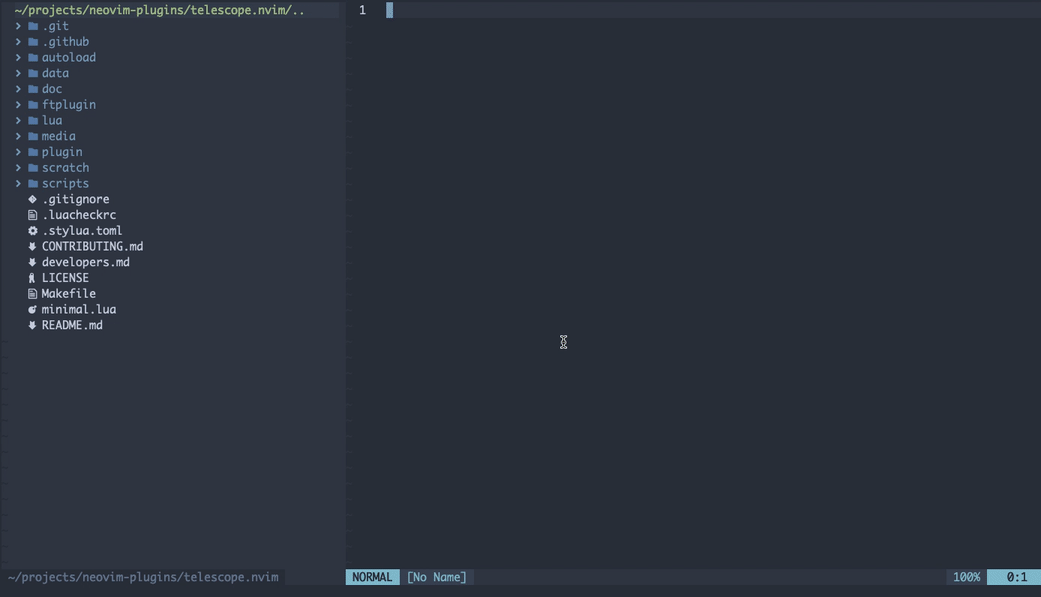Click the .github folder icon
1041x597 pixels.
pyautogui.click(x=33, y=42)
